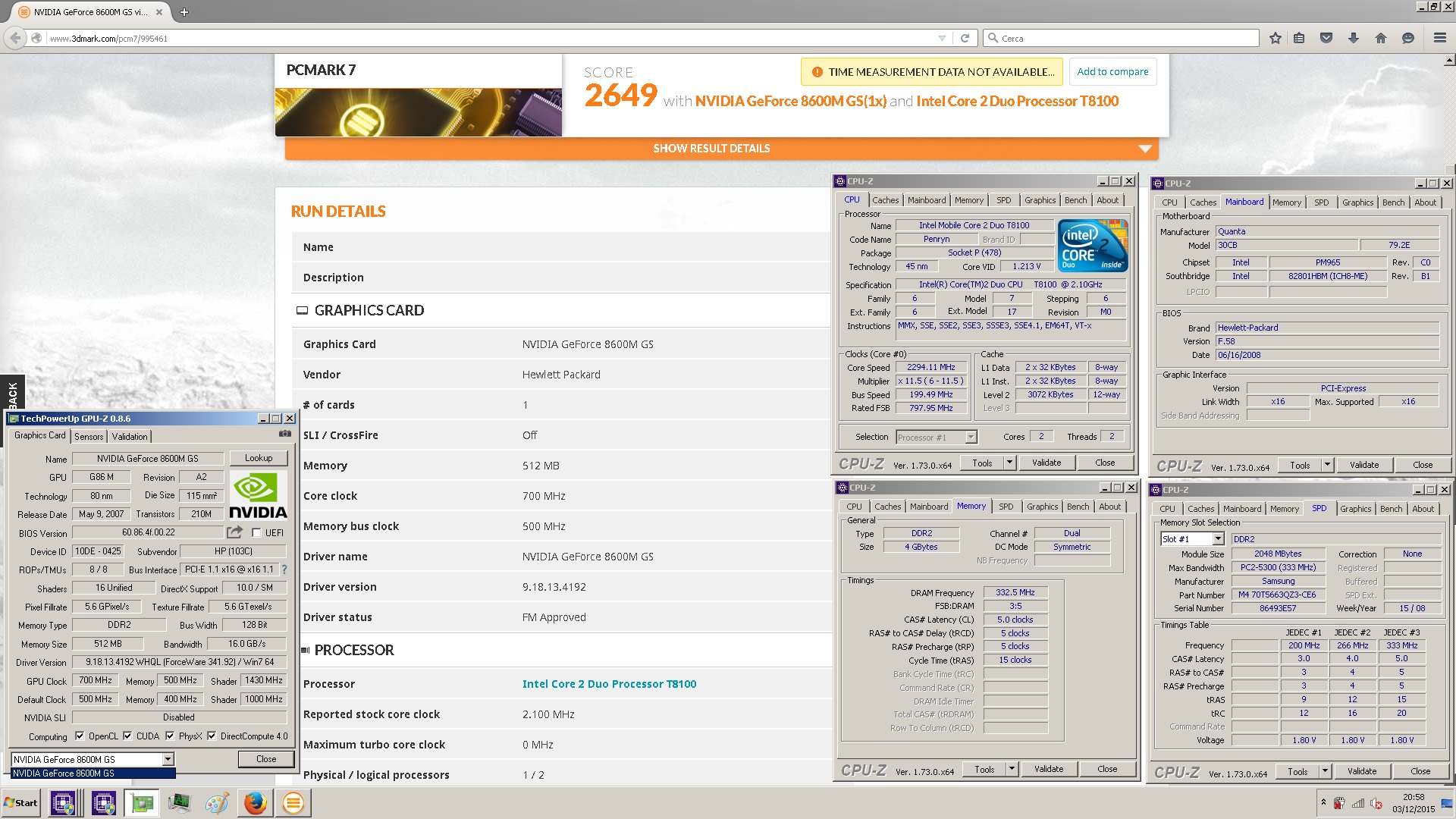The image size is (1456, 819).
Task: Click the Close button in GPU-Z
Action: pyautogui.click(x=266, y=759)
